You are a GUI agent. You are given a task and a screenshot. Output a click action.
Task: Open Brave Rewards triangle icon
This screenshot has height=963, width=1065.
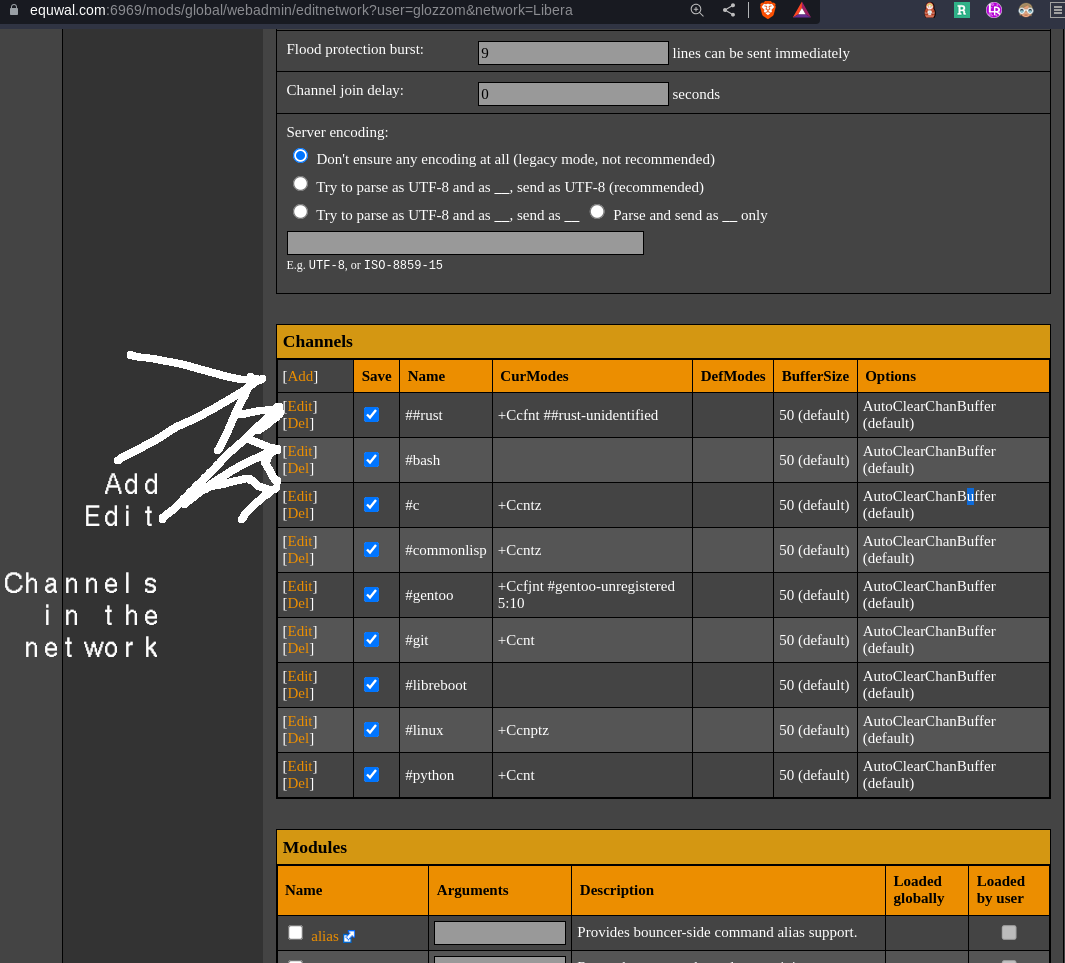point(801,10)
